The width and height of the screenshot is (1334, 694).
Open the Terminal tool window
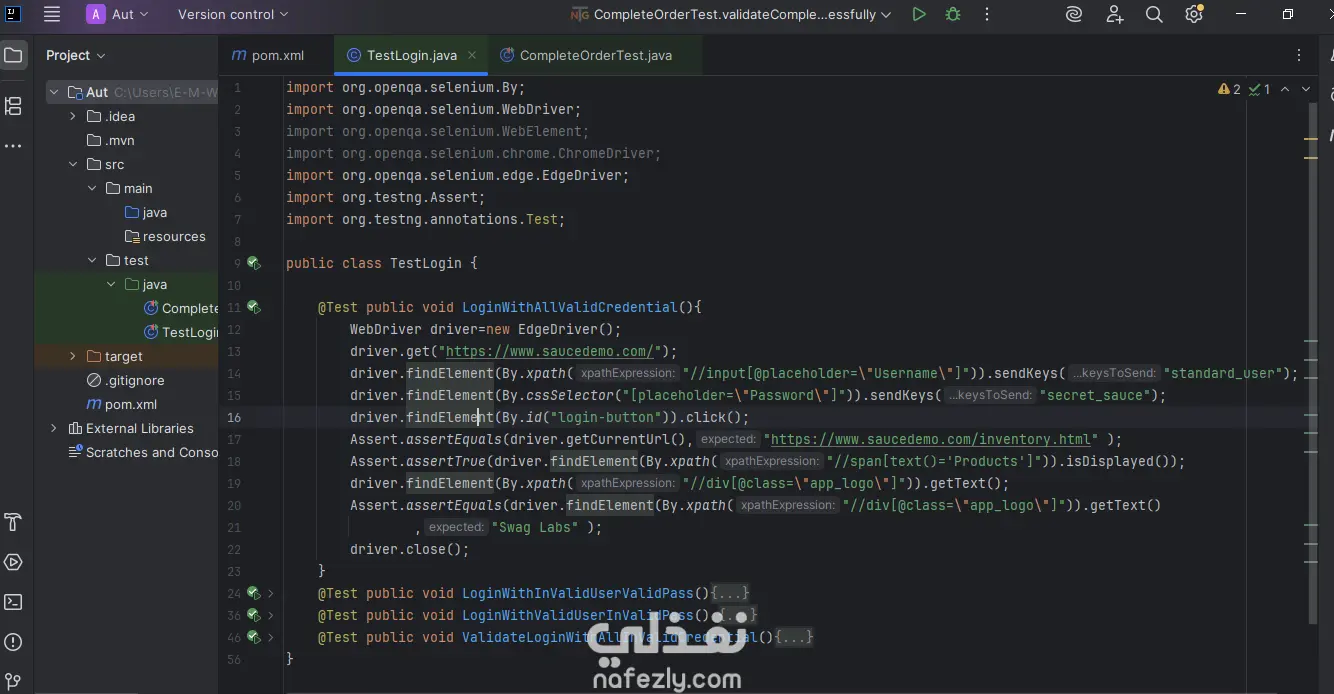coord(13,602)
